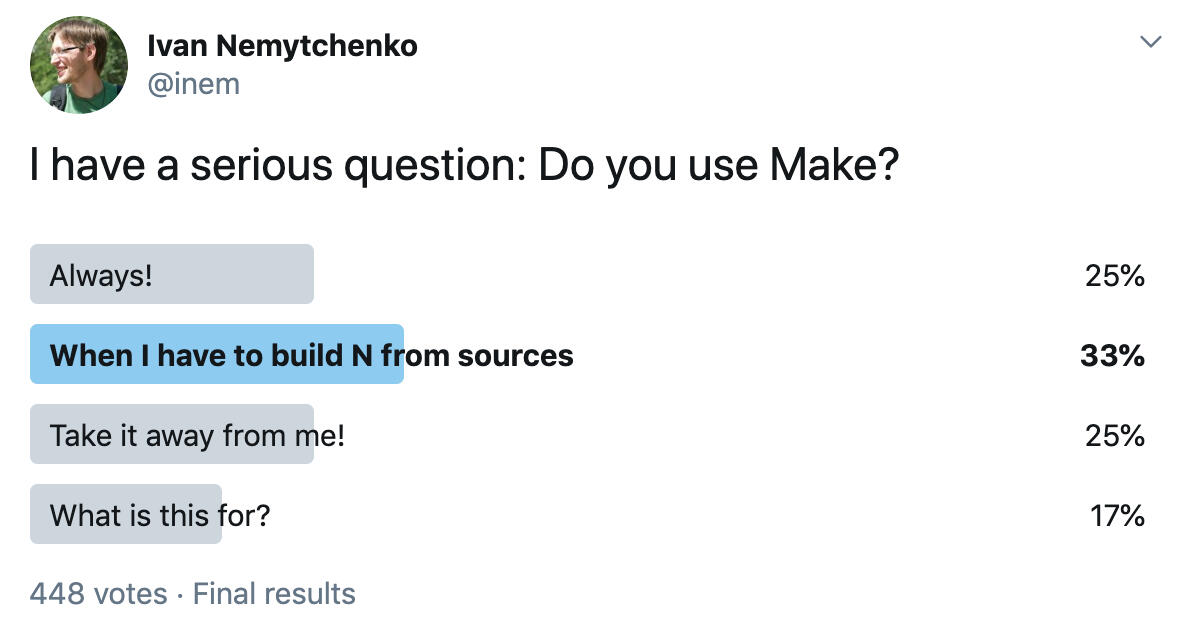1192x632 pixels.
Task: Expand the tweet options chevron
Action: [1151, 42]
